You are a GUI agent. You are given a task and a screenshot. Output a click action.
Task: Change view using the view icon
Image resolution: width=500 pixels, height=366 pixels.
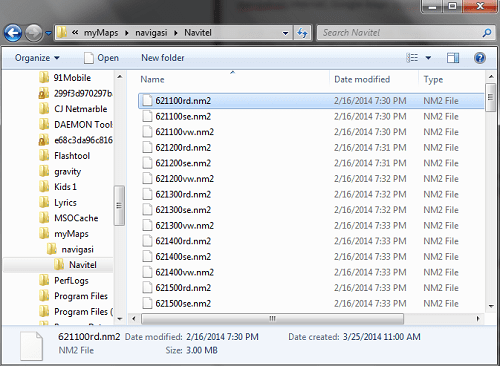[x=412, y=58]
